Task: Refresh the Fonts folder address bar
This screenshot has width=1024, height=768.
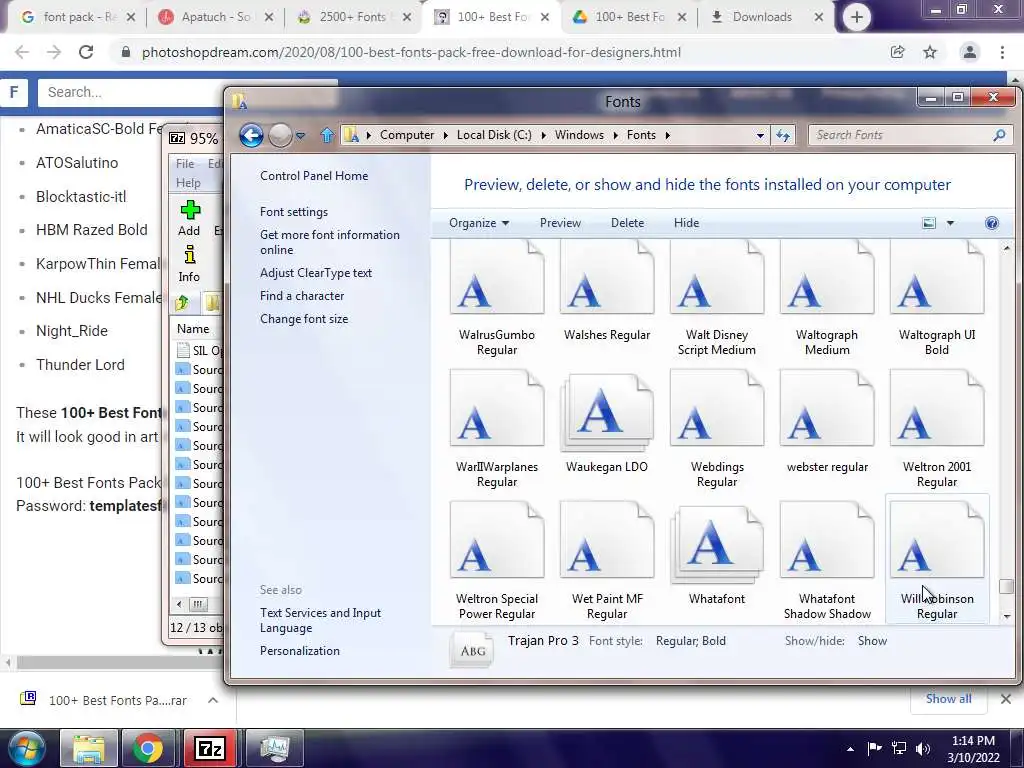Action: (x=783, y=135)
